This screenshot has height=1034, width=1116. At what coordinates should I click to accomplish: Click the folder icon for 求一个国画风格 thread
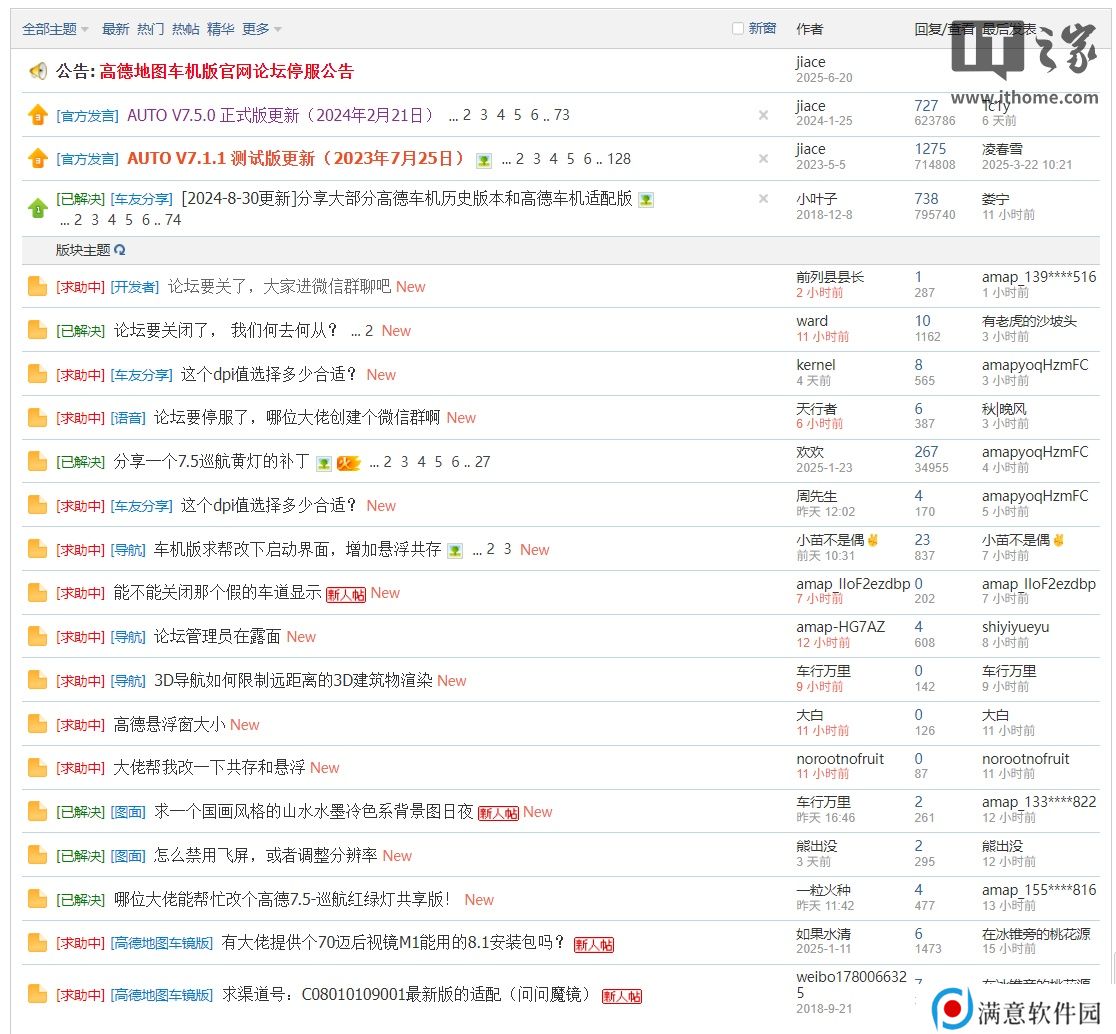click(37, 811)
